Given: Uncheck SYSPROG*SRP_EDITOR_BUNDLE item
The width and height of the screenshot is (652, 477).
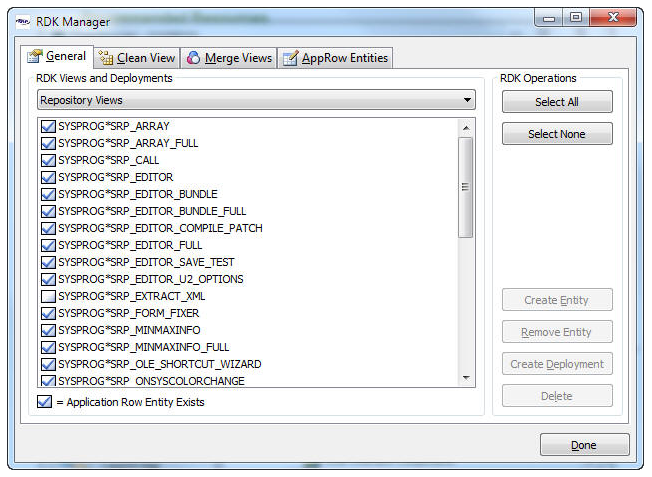Looking at the screenshot, I should coord(47,195).
